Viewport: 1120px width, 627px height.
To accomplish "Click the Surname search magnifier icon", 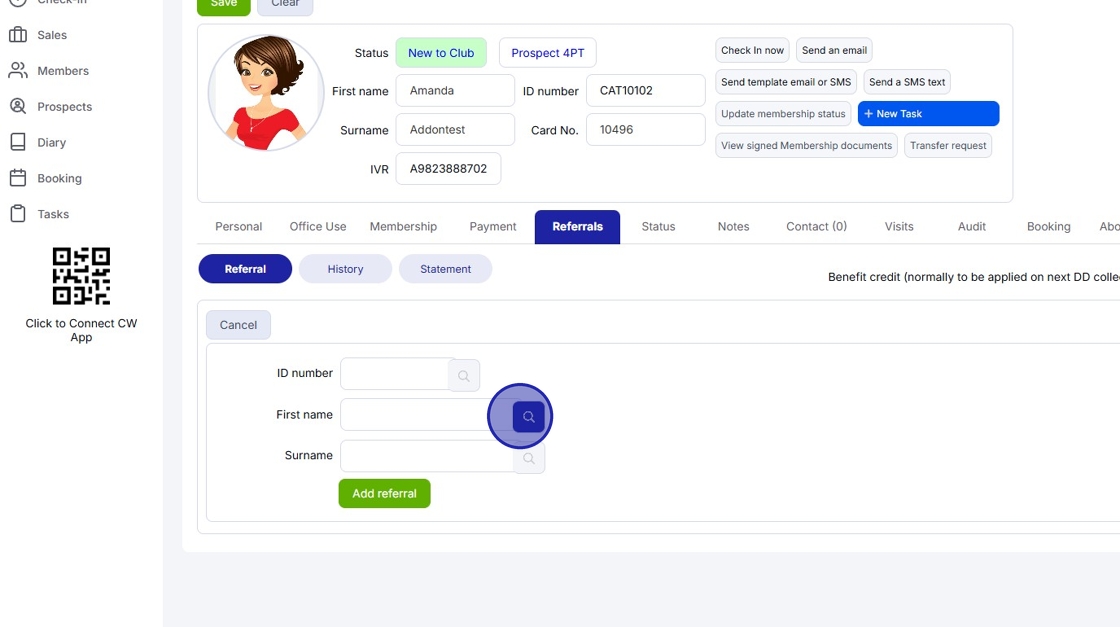I will click(x=529, y=458).
